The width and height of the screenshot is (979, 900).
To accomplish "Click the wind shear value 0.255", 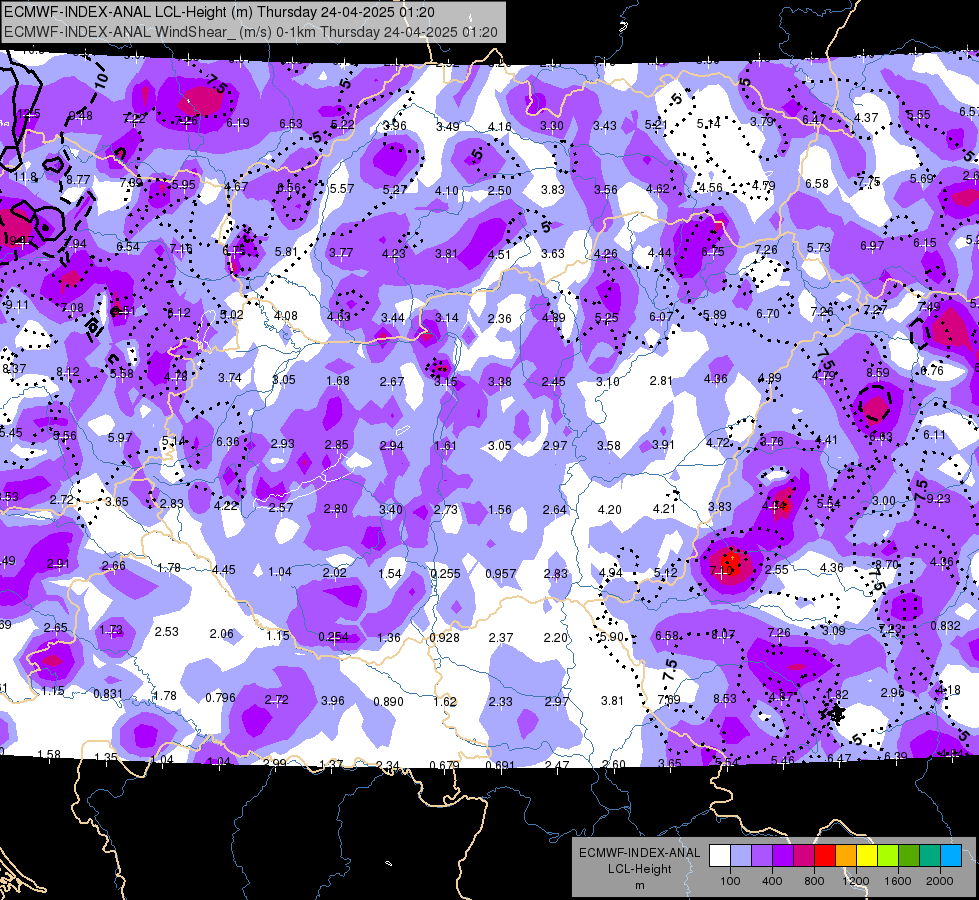I will point(446,573).
